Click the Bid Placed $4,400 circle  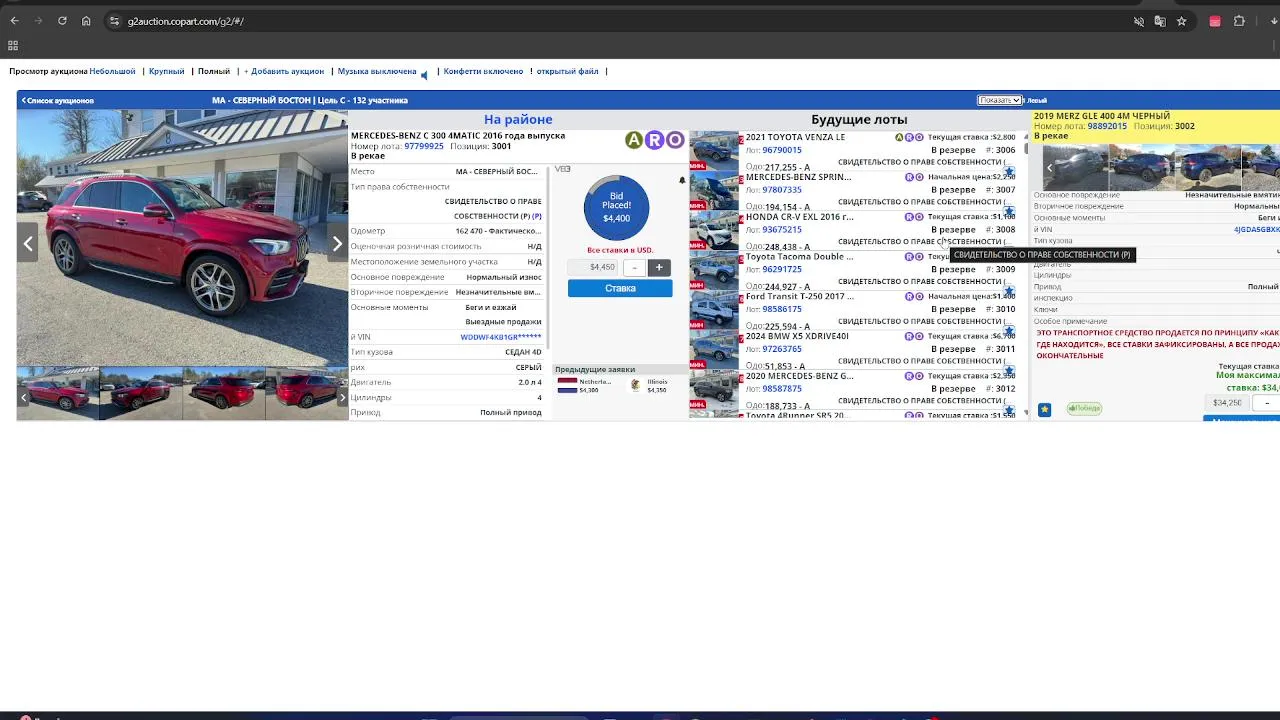(616, 208)
